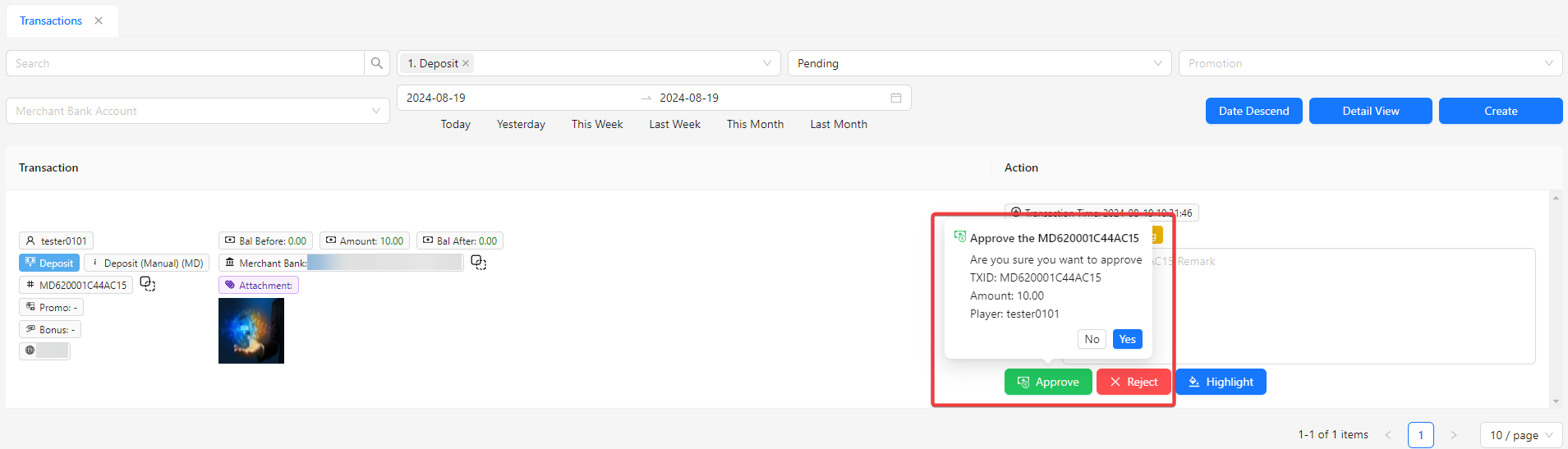This screenshot has width=1568, height=449.
Task: Expand the Promotion dropdown
Action: pos(1370,63)
